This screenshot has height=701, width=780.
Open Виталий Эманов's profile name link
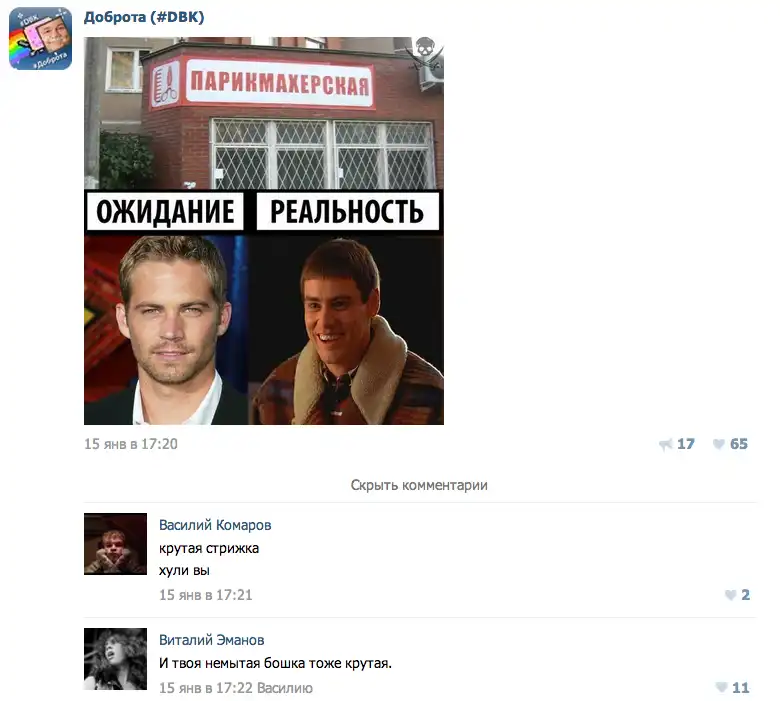[211, 640]
